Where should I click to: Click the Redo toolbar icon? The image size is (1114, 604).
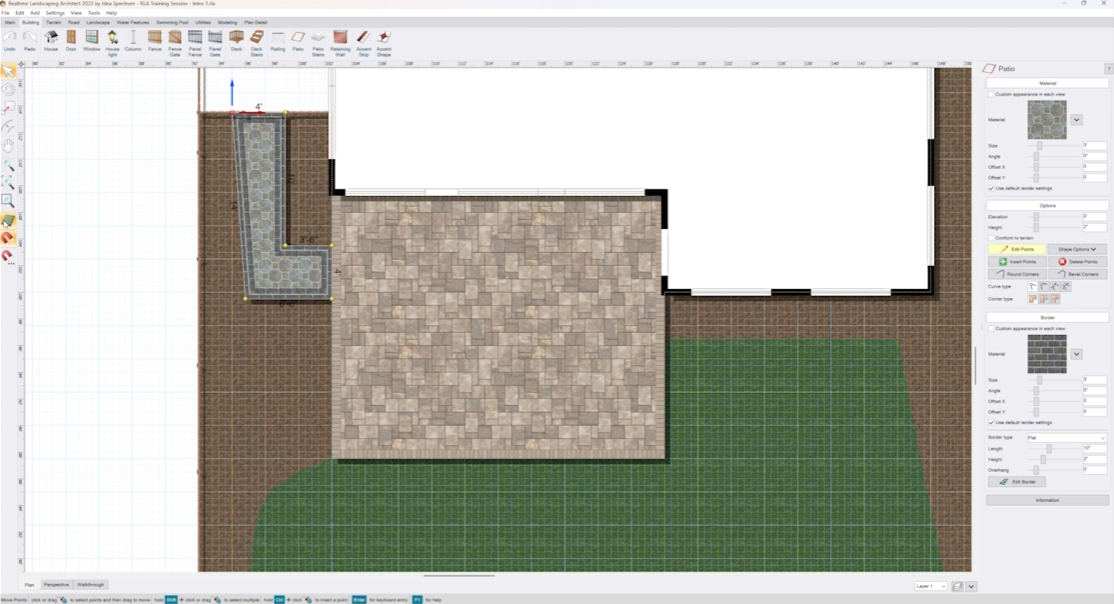(x=30, y=41)
